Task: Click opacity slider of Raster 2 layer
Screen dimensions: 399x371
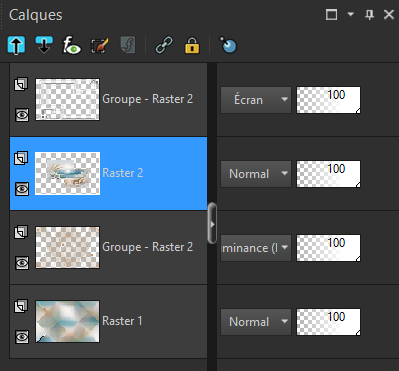Action: click(328, 174)
